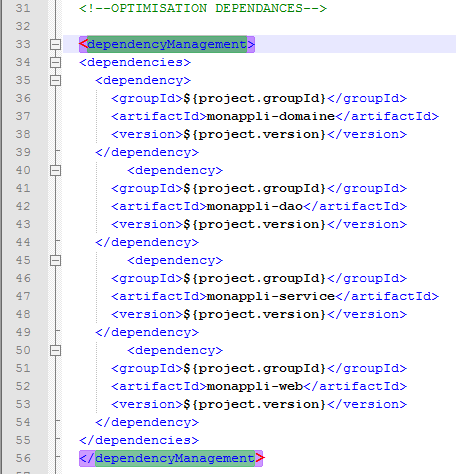Click line number 33 in the margin
The height and width of the screenshot is (474, 456).
pos(23,44)
